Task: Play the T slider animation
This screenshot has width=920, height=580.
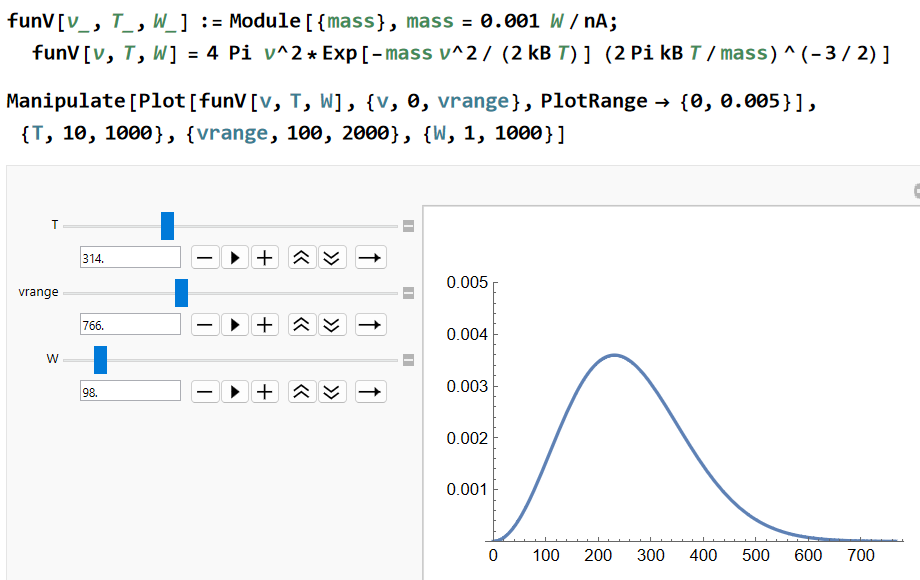Action: [x=235, y=257]
